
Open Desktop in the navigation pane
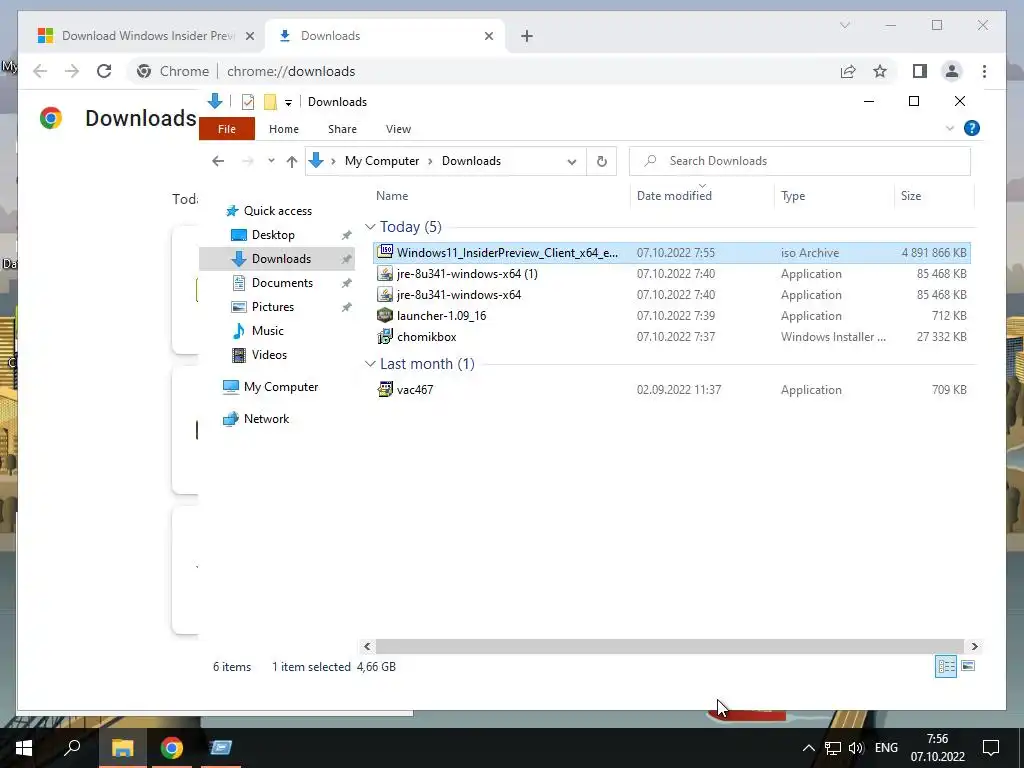coord(273,234)
